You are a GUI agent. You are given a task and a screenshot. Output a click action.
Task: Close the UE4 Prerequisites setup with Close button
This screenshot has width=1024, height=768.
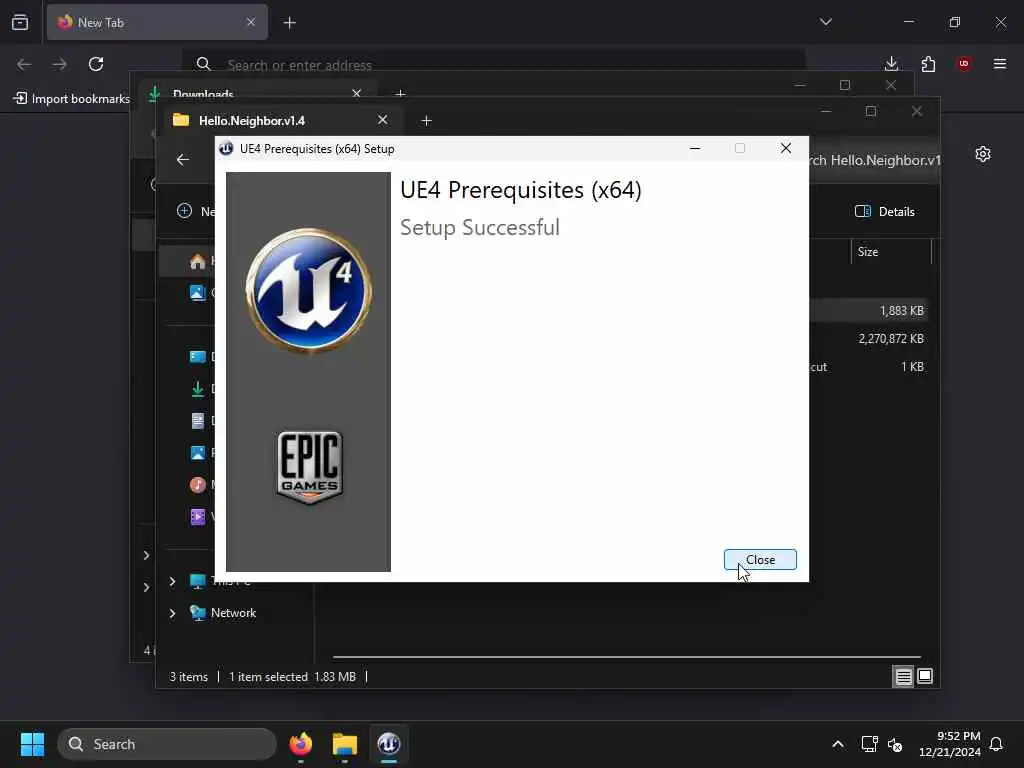(x=760, y=560)
